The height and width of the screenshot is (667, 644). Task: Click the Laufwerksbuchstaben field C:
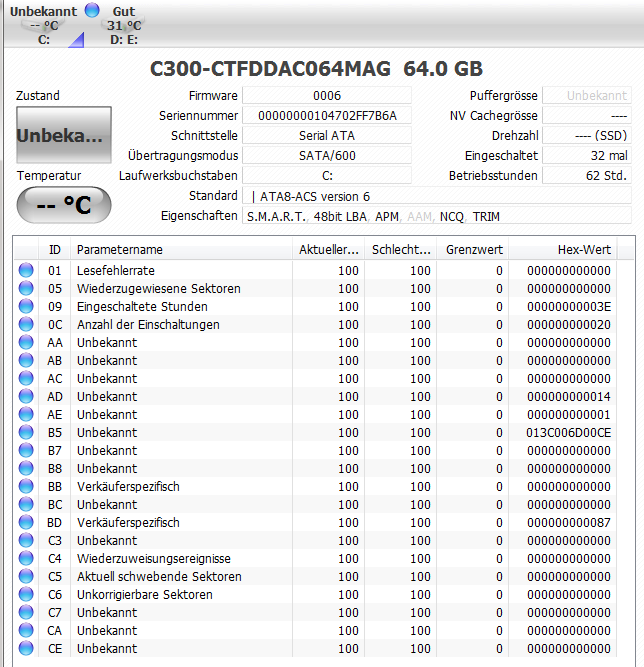327,175
